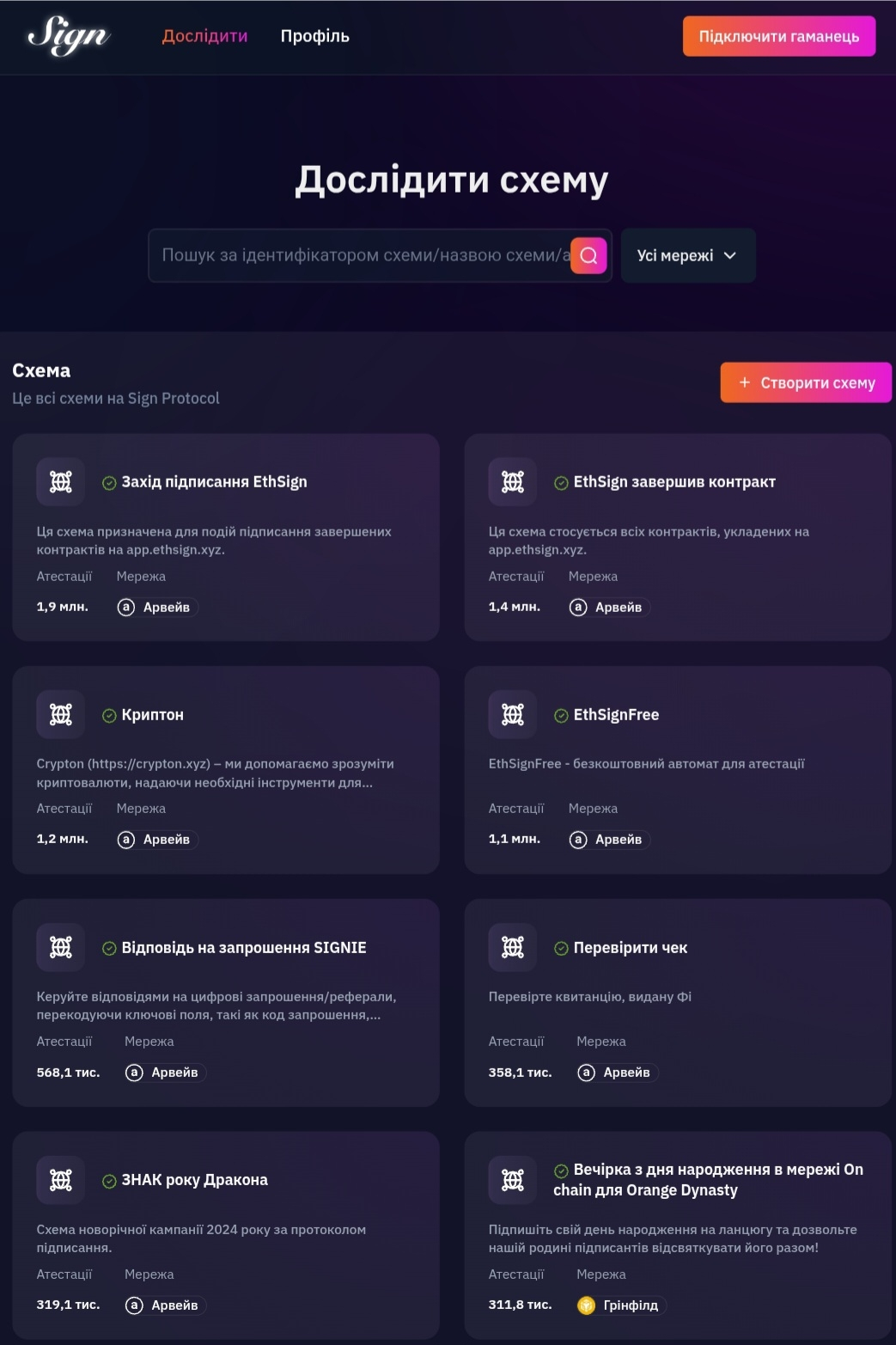
Task: Click the Грінфілд network label
Action: [x=631, y=1305]
